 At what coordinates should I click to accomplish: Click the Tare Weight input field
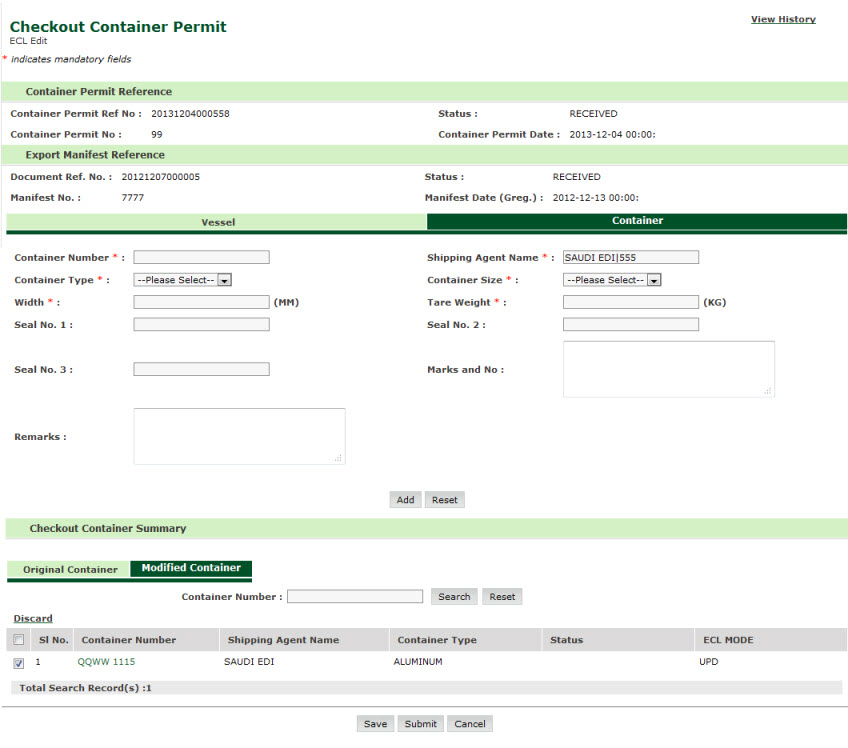pos(630,302)
